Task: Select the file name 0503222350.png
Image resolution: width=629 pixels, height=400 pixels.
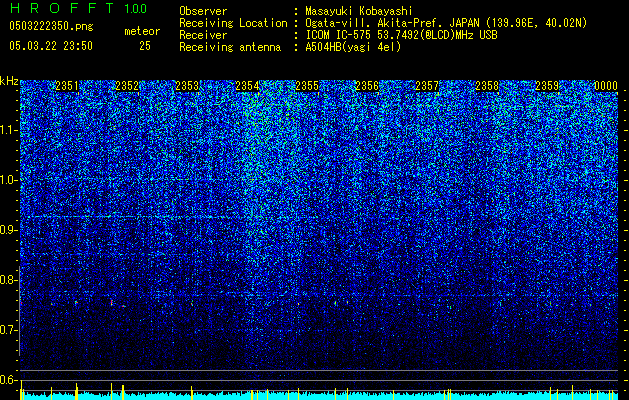Action: pos(51,27)
